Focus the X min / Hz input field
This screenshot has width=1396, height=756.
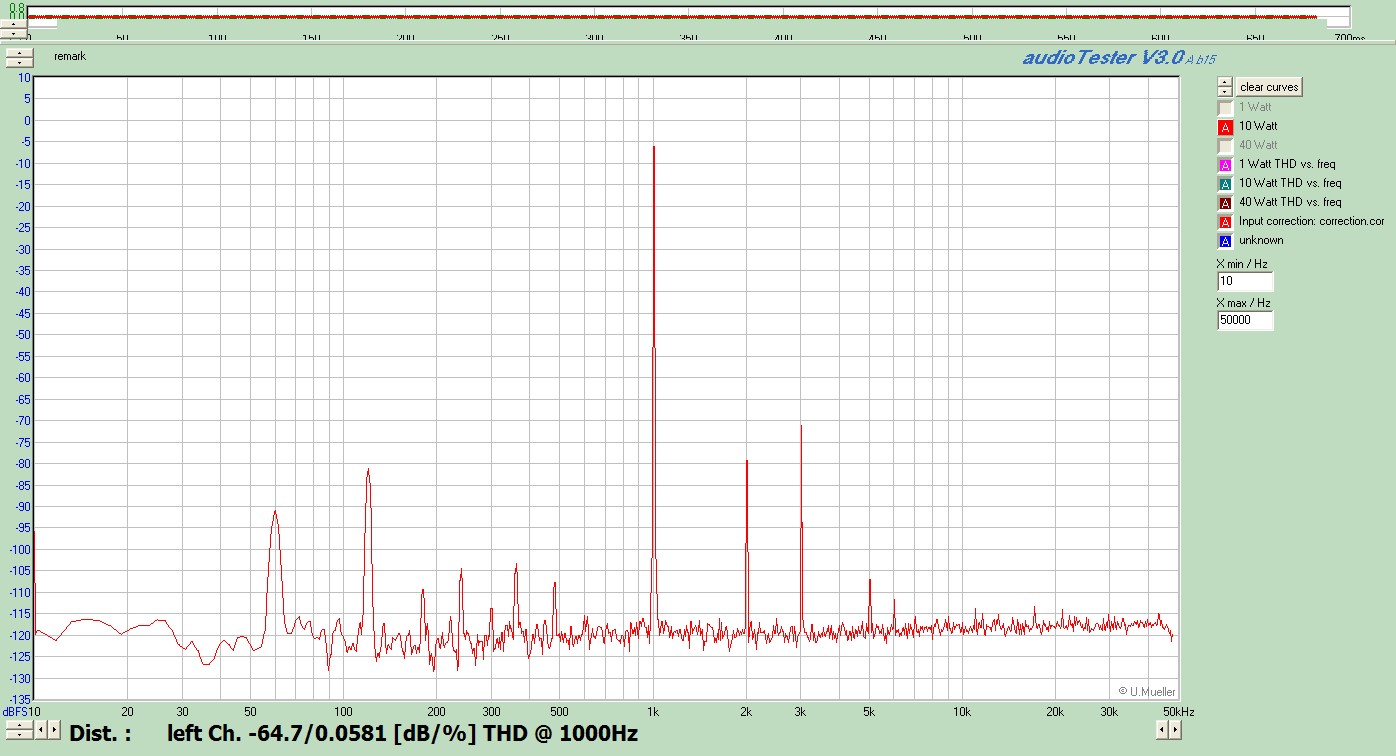click(x=1245, y=281)
